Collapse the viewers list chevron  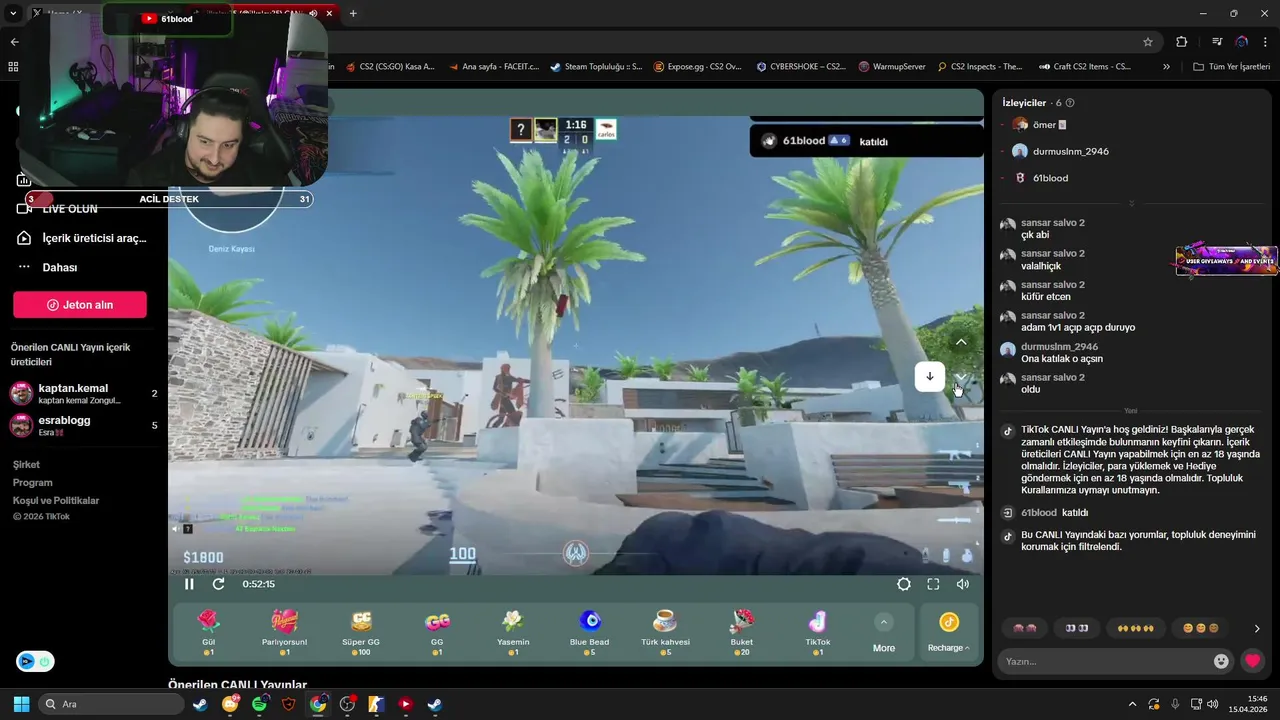[x=1132, y=203]
